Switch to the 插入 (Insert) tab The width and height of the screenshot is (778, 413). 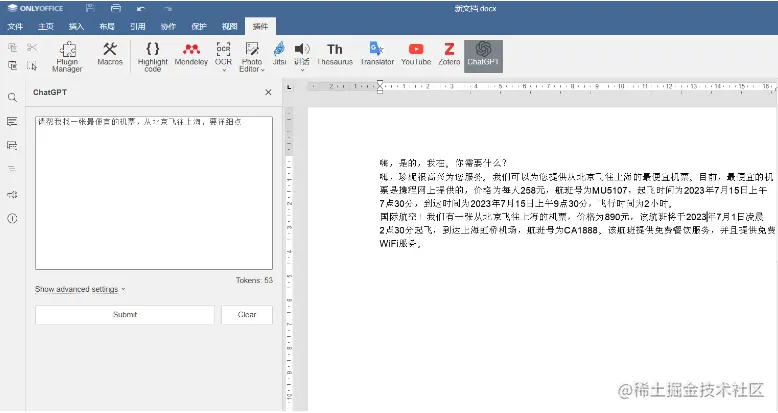click(x=76, y=26)
